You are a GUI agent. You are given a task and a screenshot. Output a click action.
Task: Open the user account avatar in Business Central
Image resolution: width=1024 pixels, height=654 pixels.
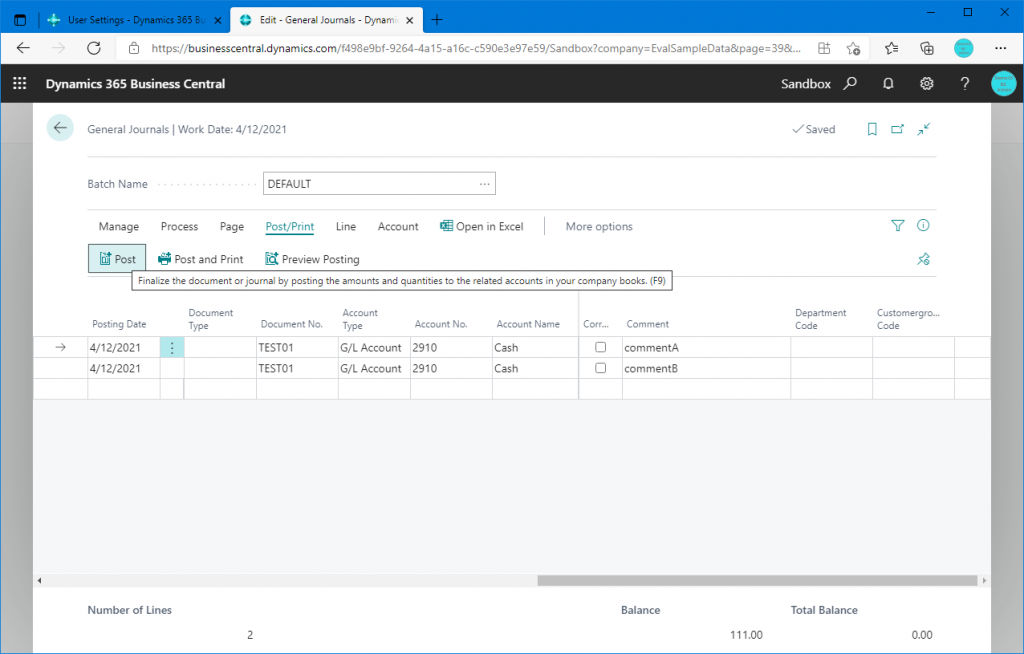(x=1003, y=84)
